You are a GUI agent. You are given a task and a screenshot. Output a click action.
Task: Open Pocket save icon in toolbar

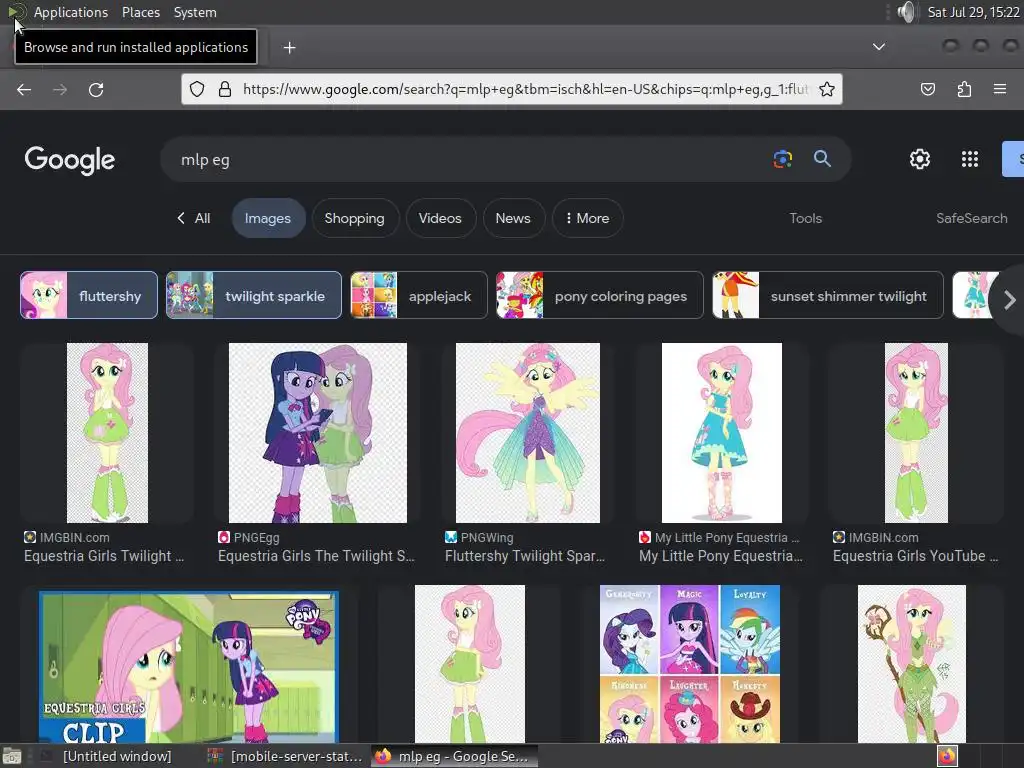[927, 89]
